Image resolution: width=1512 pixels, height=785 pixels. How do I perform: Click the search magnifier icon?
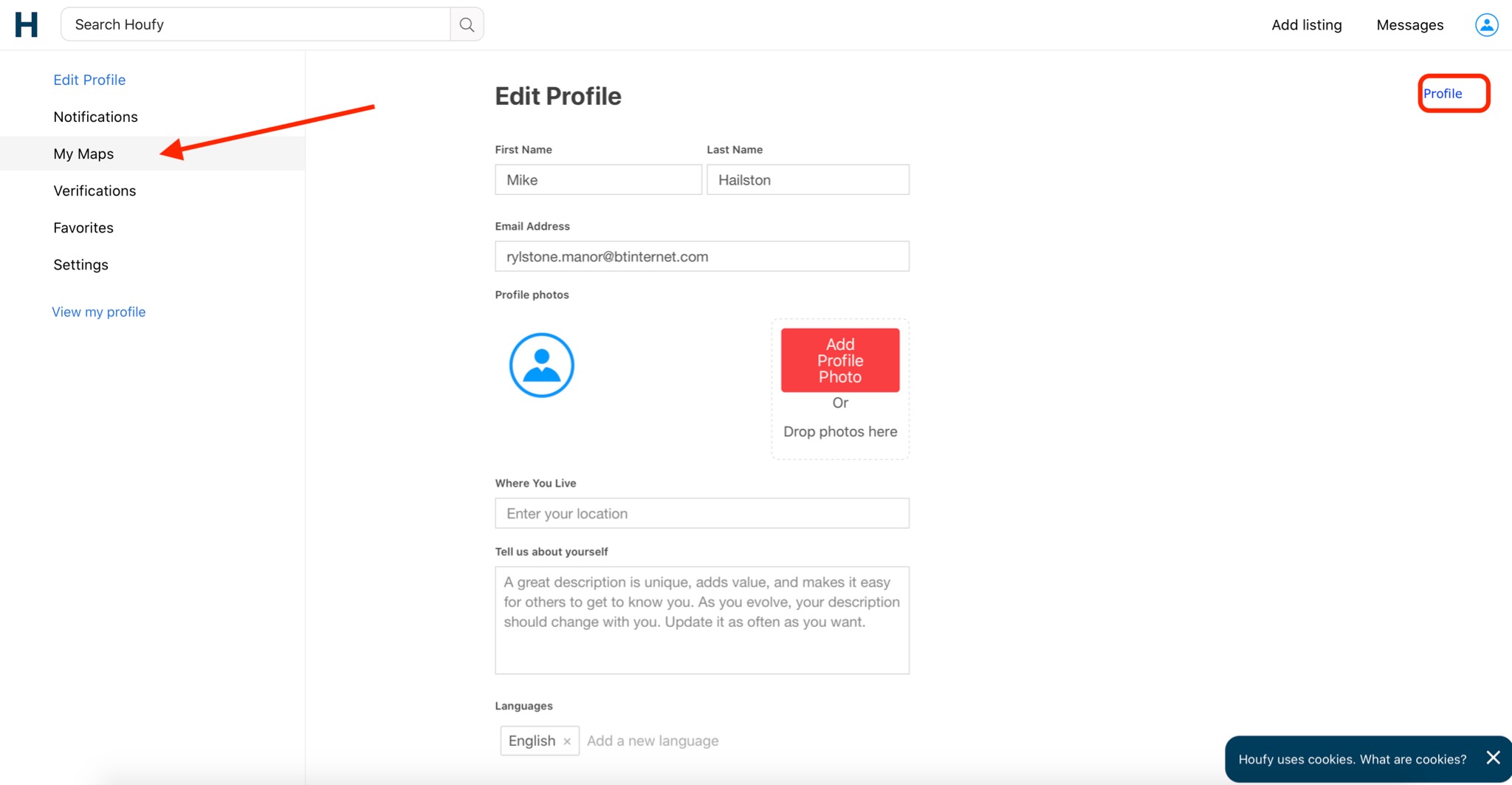coord(467,24)
